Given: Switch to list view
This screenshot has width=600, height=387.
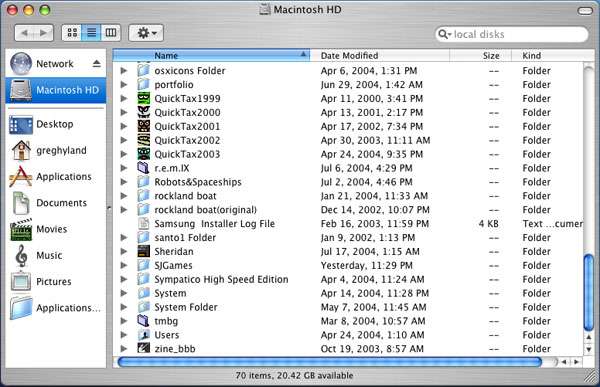Looking at the screenshot, I should click(91, 33).
